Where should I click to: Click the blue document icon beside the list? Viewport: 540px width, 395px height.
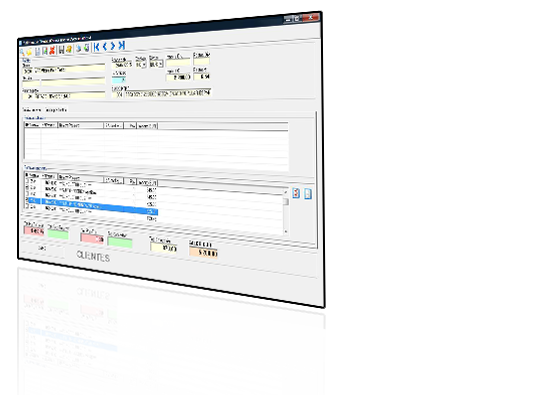[308, 194]
